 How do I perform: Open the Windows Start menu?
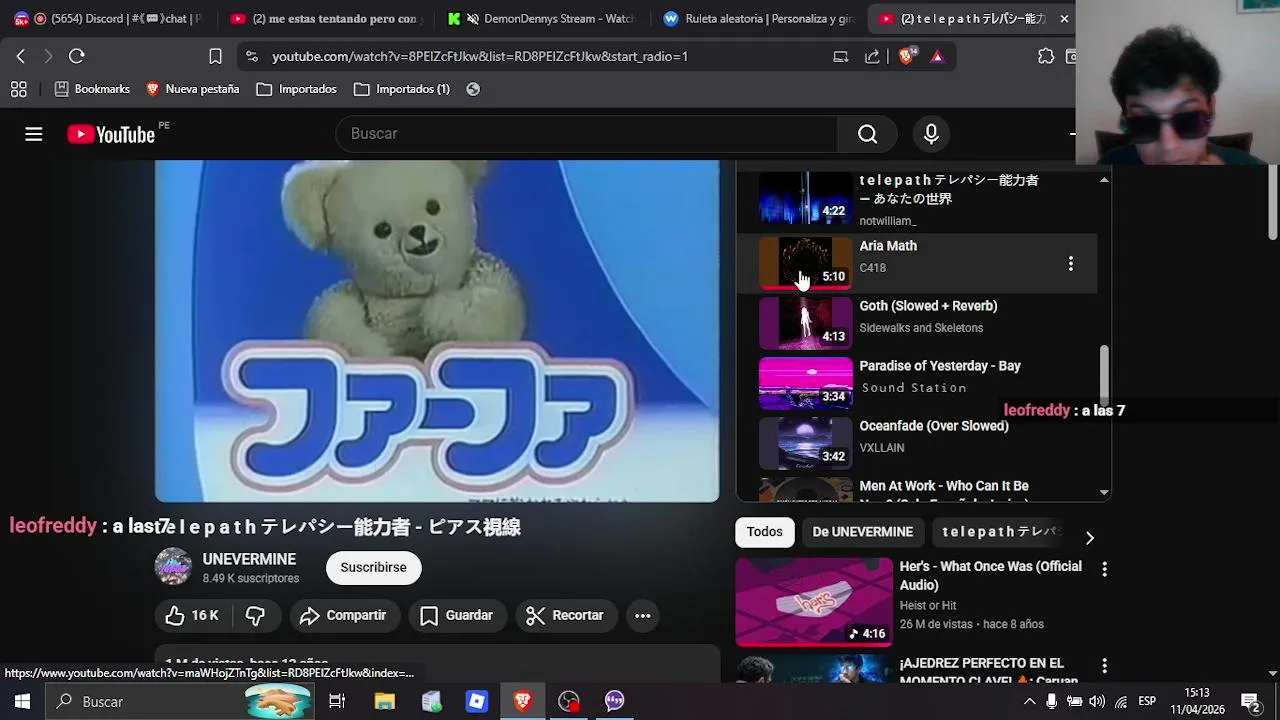22,702
